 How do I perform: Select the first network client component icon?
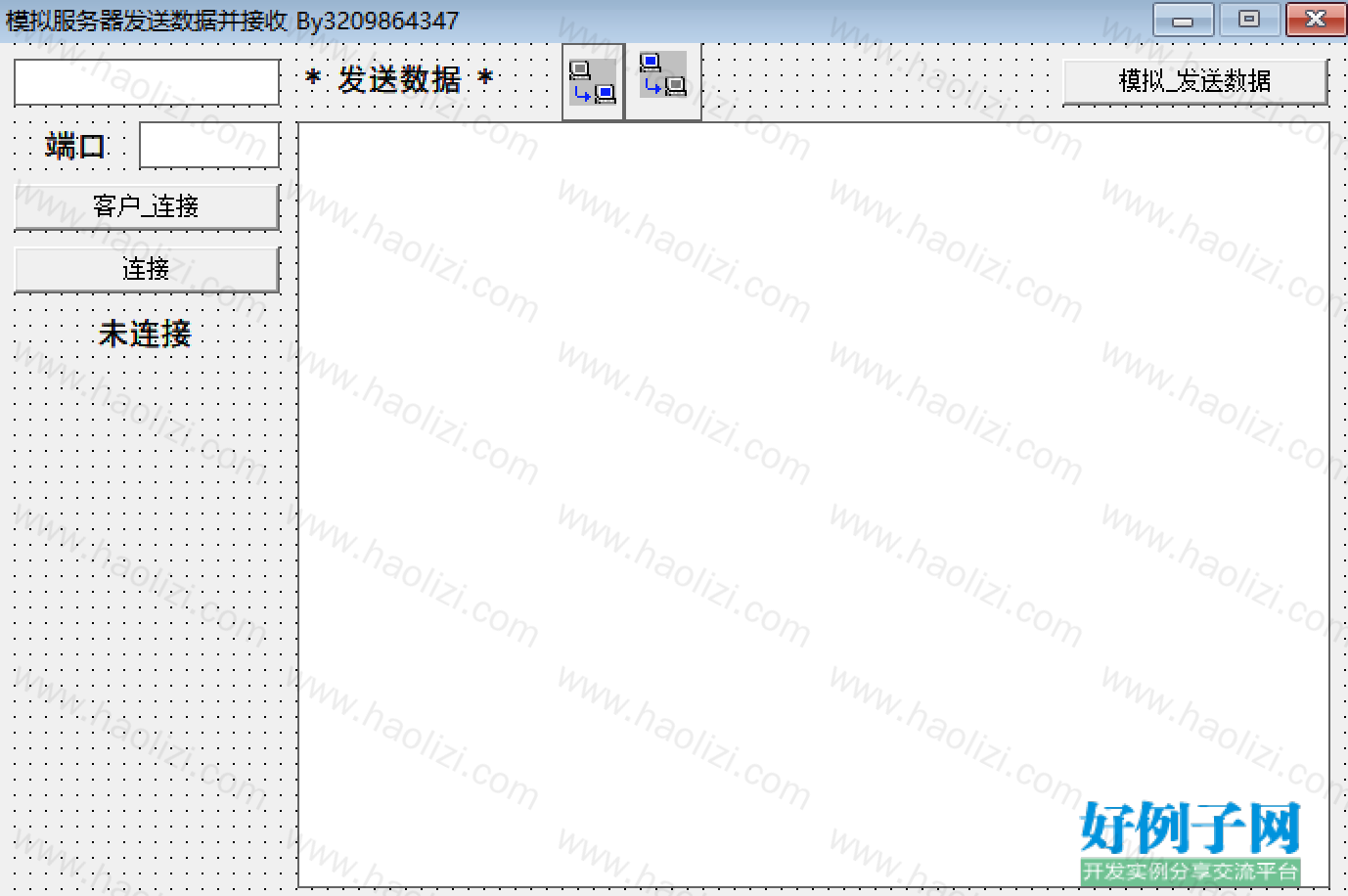point(593,82)
